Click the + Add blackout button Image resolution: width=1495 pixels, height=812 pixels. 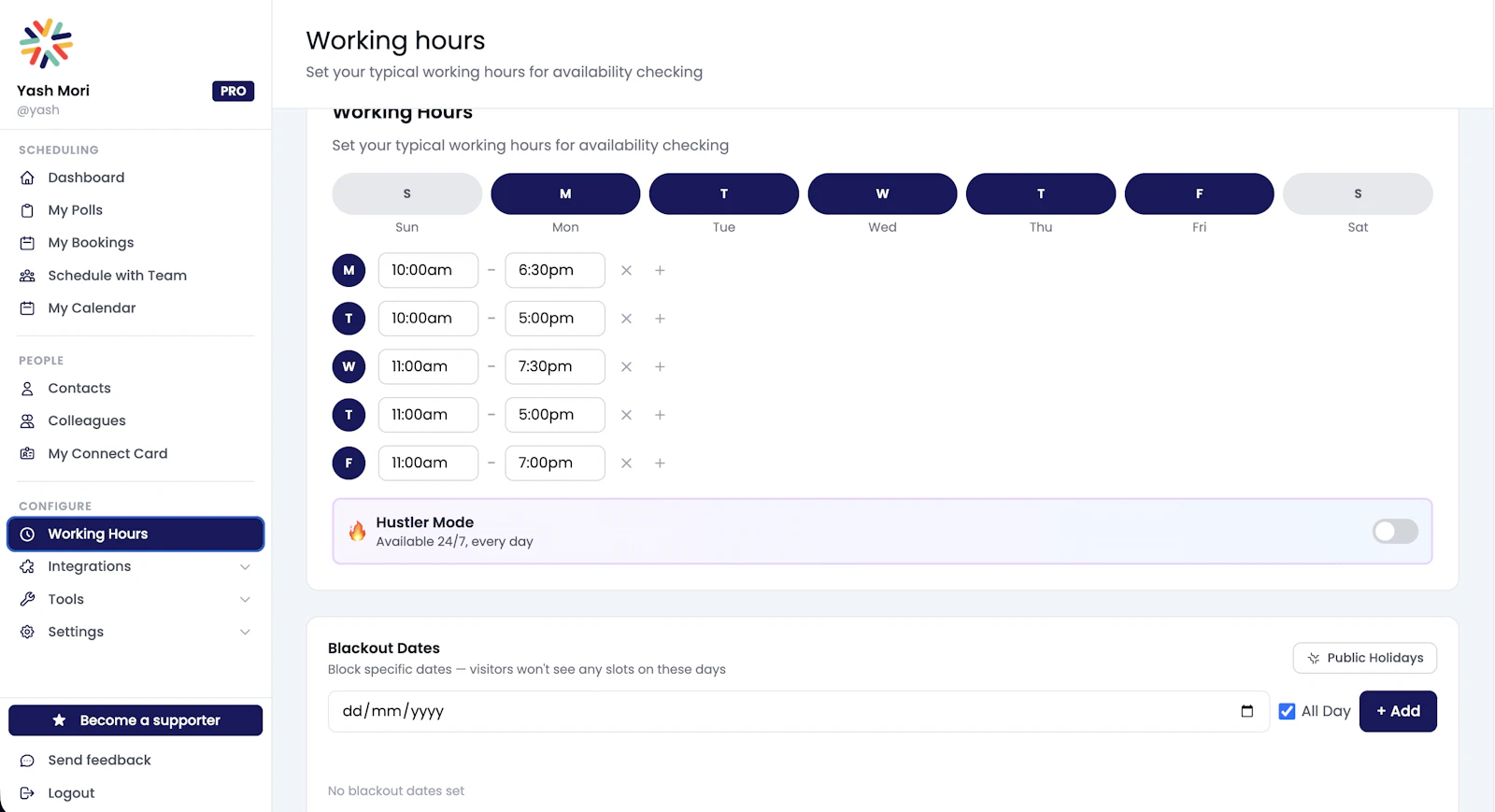tap(1398, 712)
